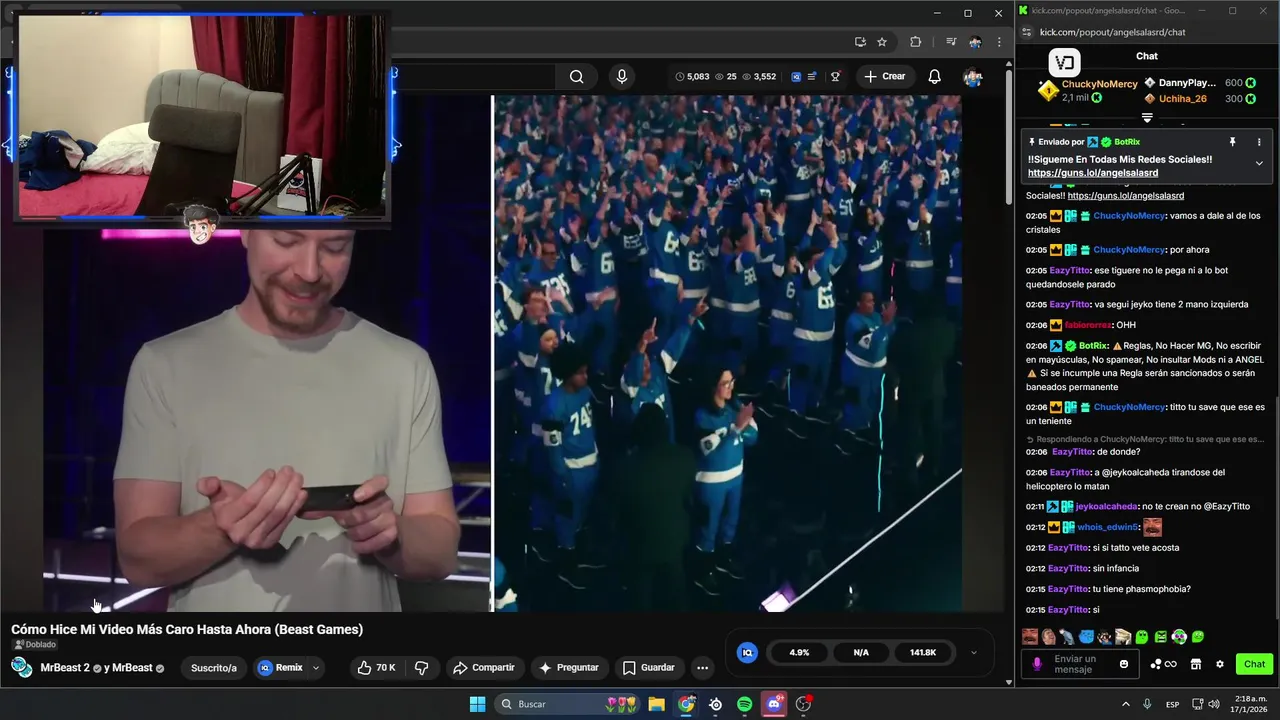Click the trophy icon in YouTube header
1280x720 pixels.
(835, 77)
